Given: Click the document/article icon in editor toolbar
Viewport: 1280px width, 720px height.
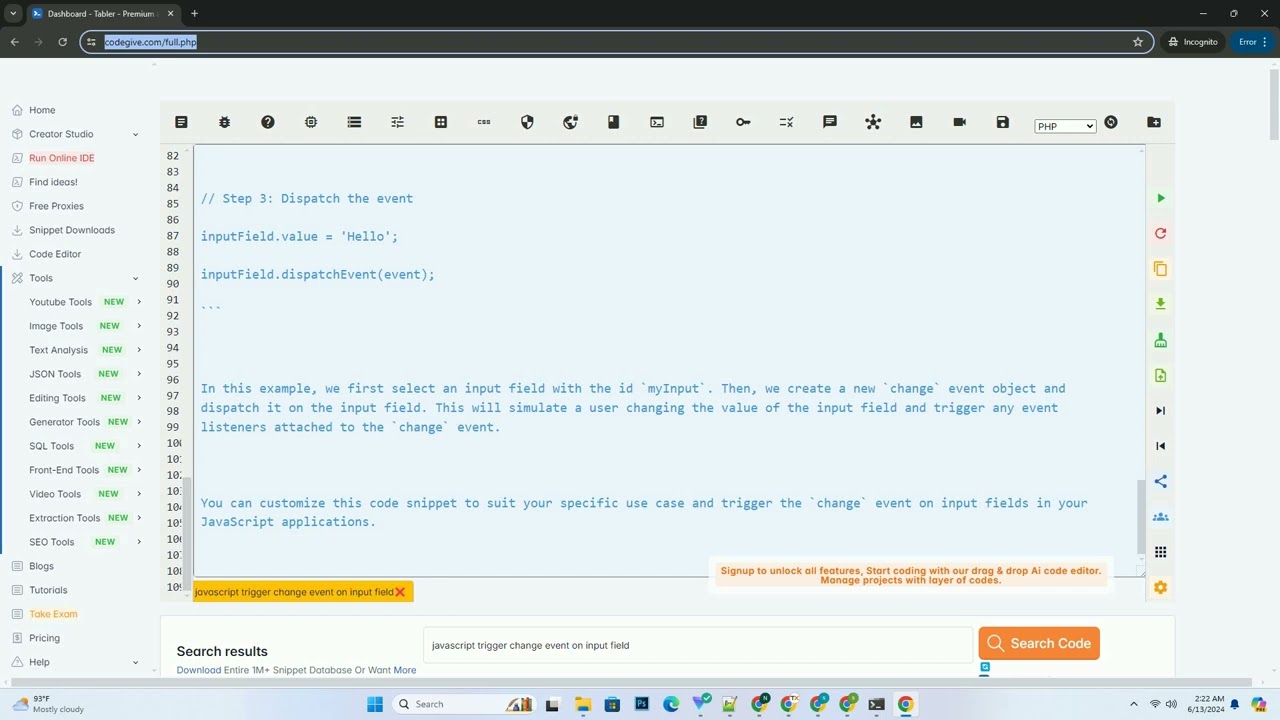Looking at the screenshot, I should pyautogui.click(x=181, y=122).
